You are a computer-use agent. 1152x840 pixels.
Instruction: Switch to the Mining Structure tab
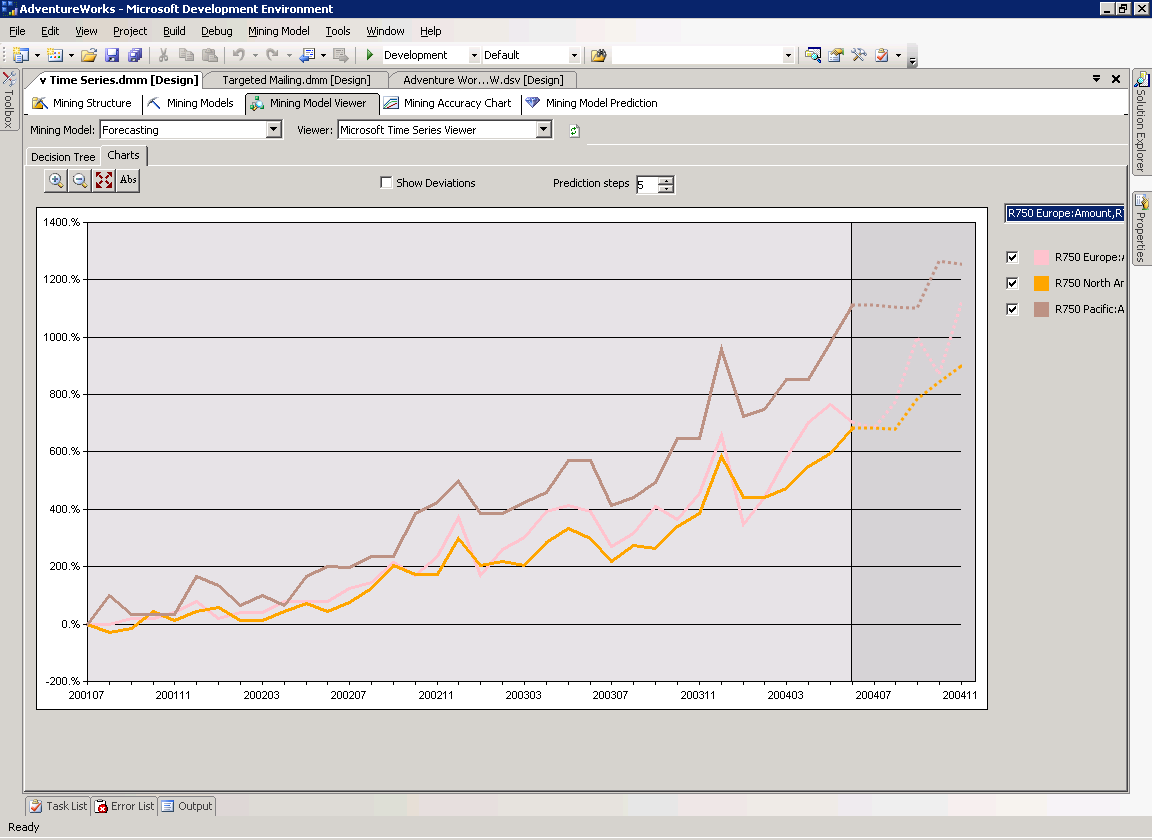point(82,104)
